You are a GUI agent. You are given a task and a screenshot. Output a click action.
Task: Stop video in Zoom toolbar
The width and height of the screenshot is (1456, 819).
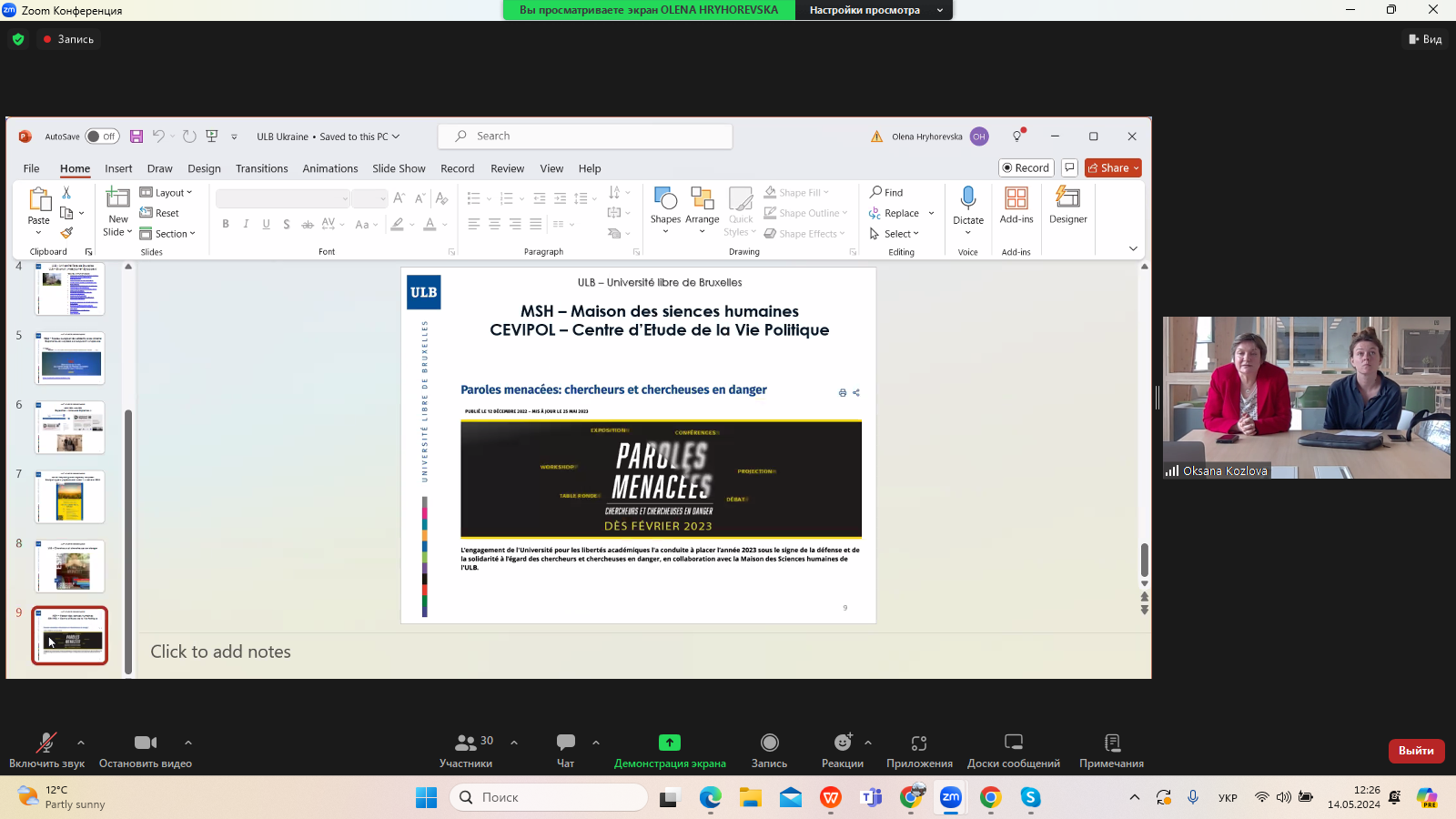(x=146, y=743)
